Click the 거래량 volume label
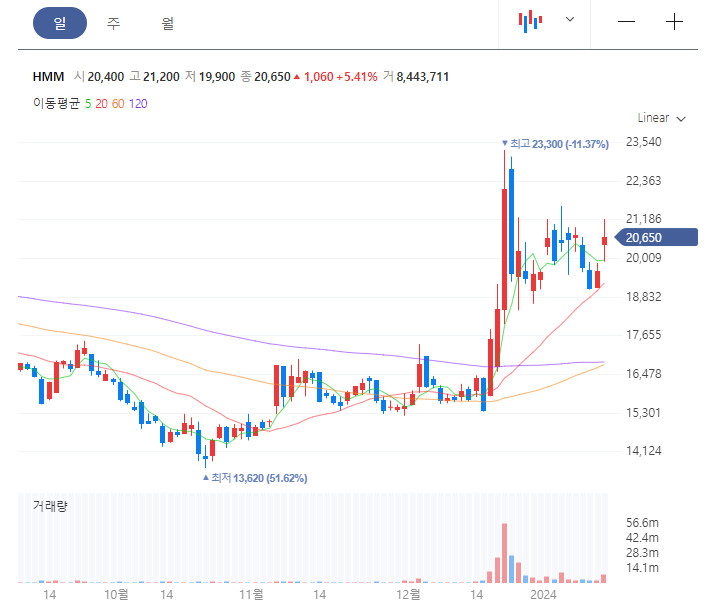 [50, 506]
